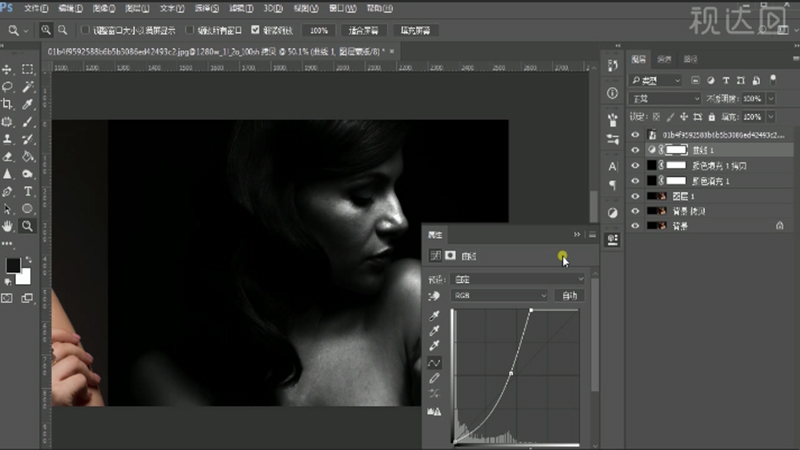Image resolution: width=800 pixels, height=450 pixels.
Task: Select the Lasso tool
Action: click(7, 87)
